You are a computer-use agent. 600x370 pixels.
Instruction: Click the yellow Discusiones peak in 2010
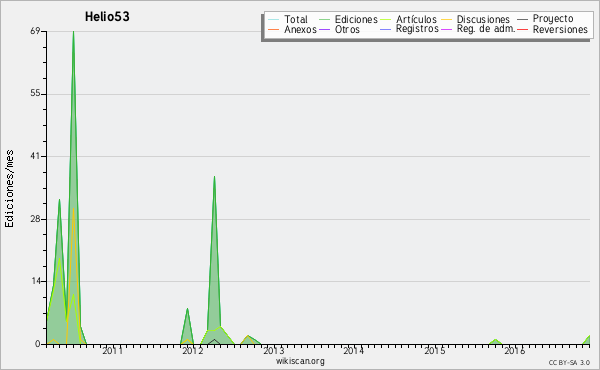73,210
